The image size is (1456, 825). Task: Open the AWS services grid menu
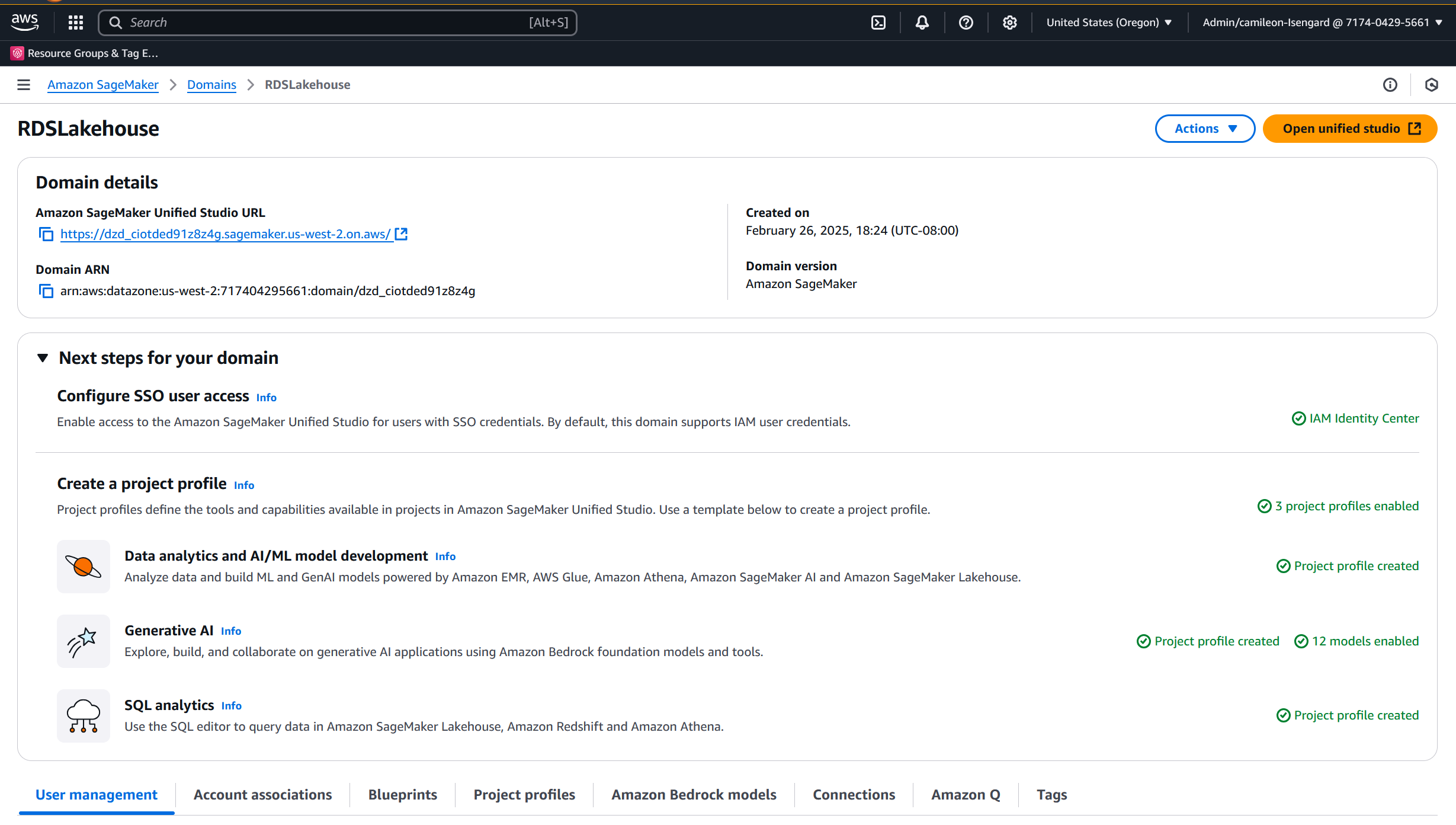(75, 23)
